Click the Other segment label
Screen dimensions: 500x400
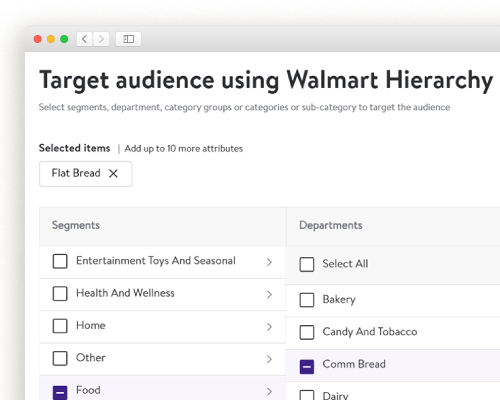(91, 358)
